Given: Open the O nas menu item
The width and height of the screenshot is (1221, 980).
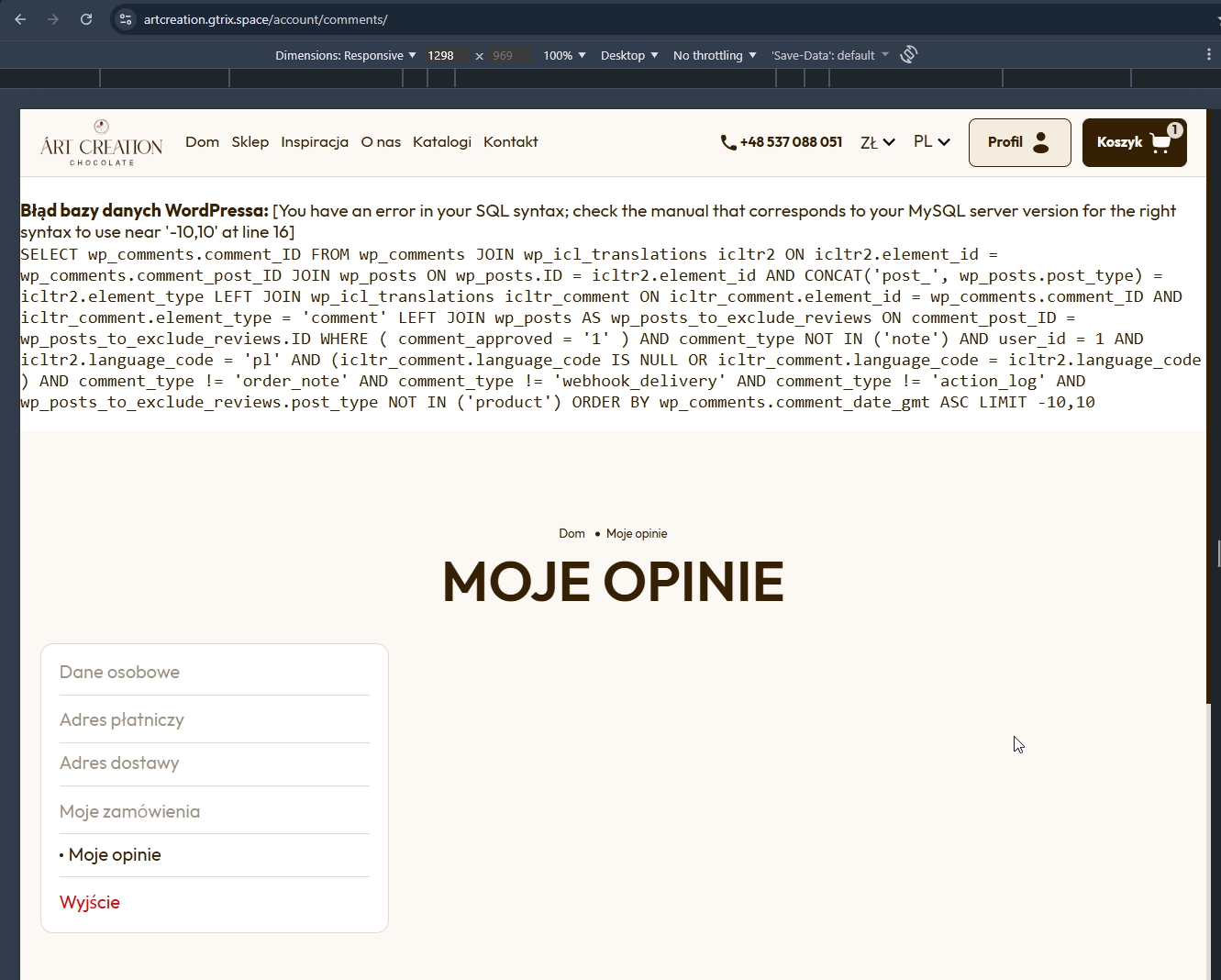Looking at the screenshot, I should pyautogui.click(x=381, y=141).
